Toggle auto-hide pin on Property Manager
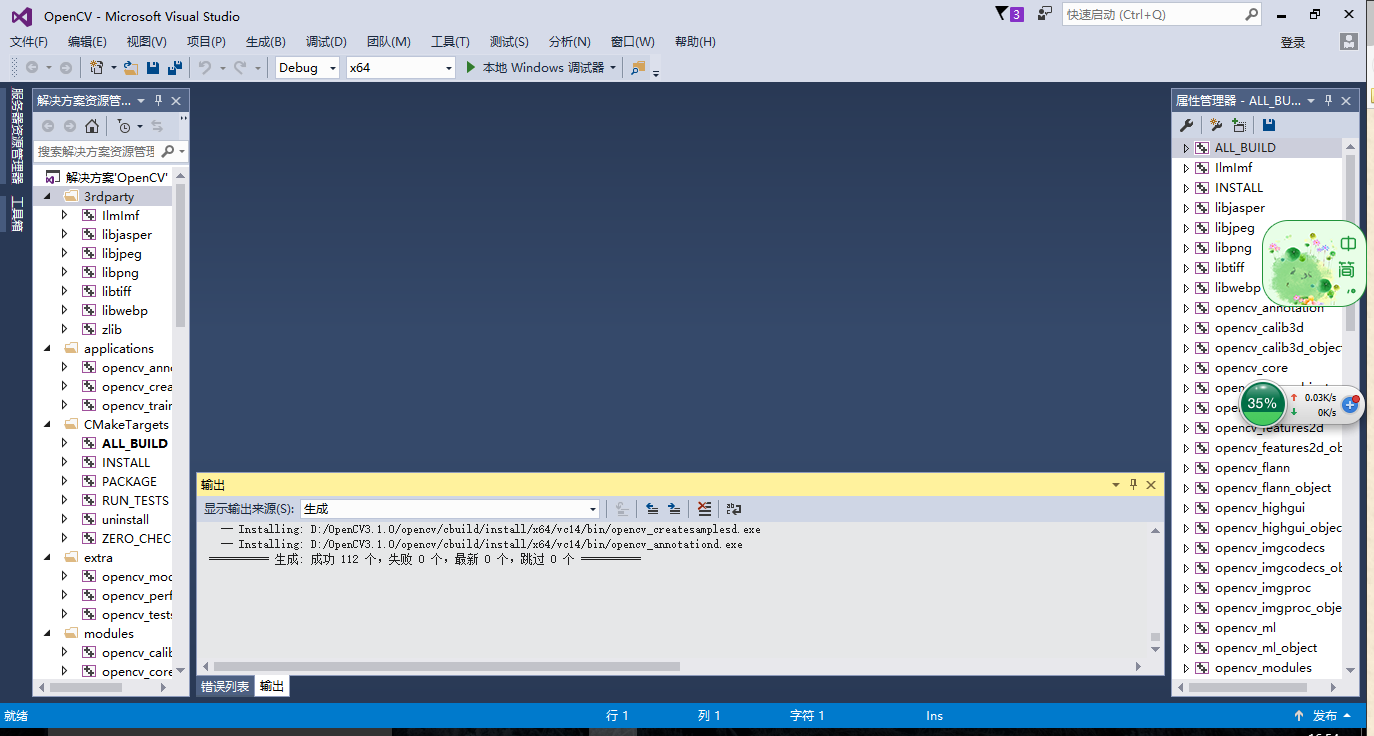Screen dimensions: 1374x736 click(x=1327, y=100)
